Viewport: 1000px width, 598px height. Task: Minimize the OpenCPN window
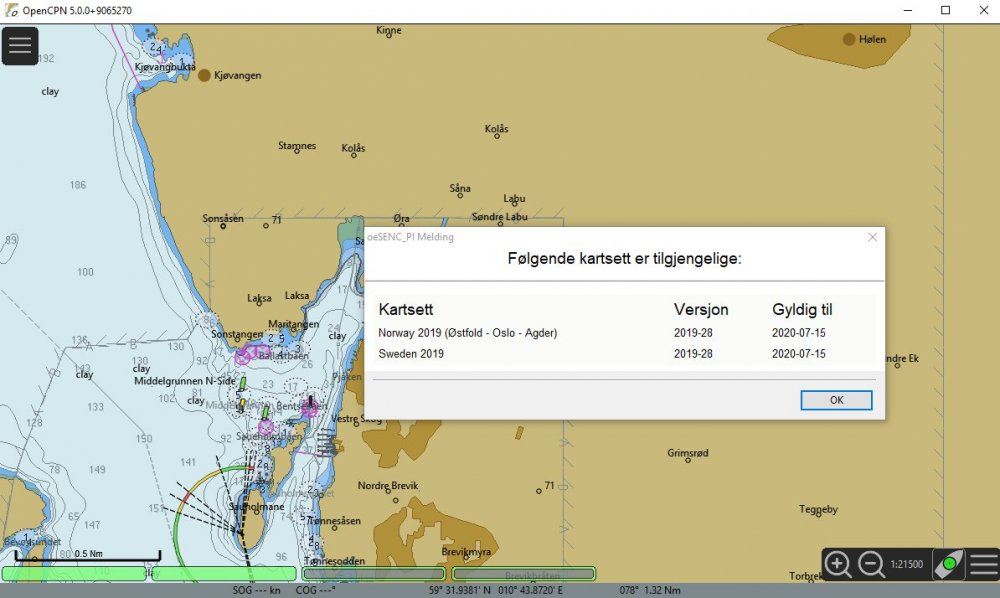coord(908,10)
